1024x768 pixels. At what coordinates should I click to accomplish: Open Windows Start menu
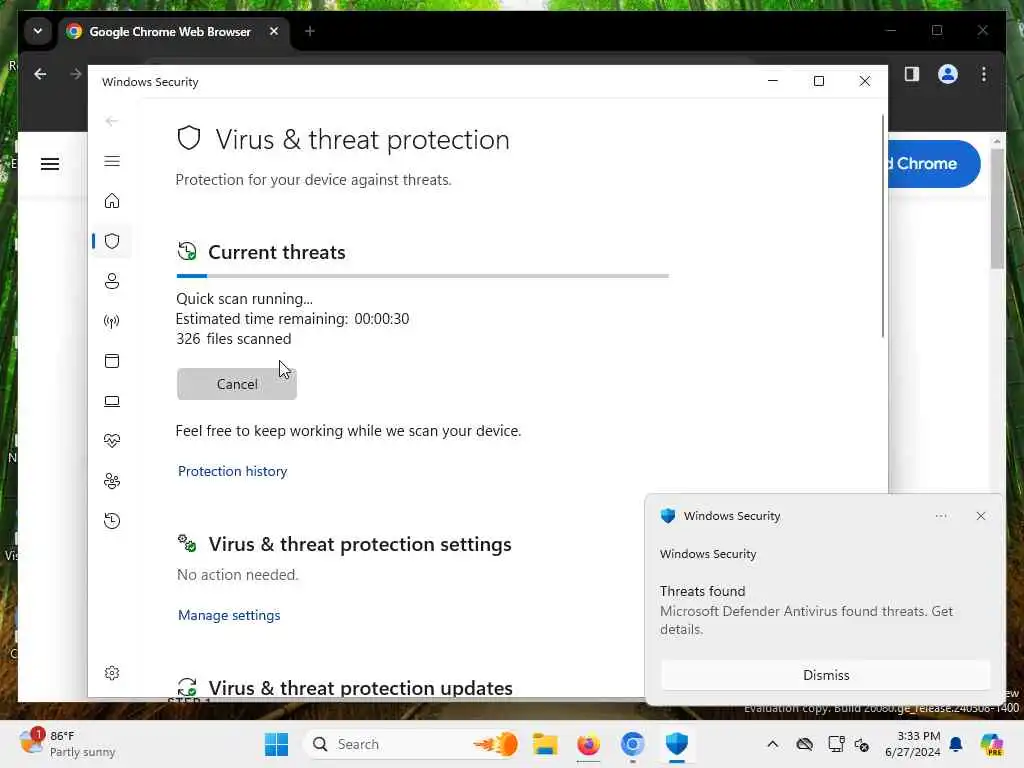pos(276,744)
